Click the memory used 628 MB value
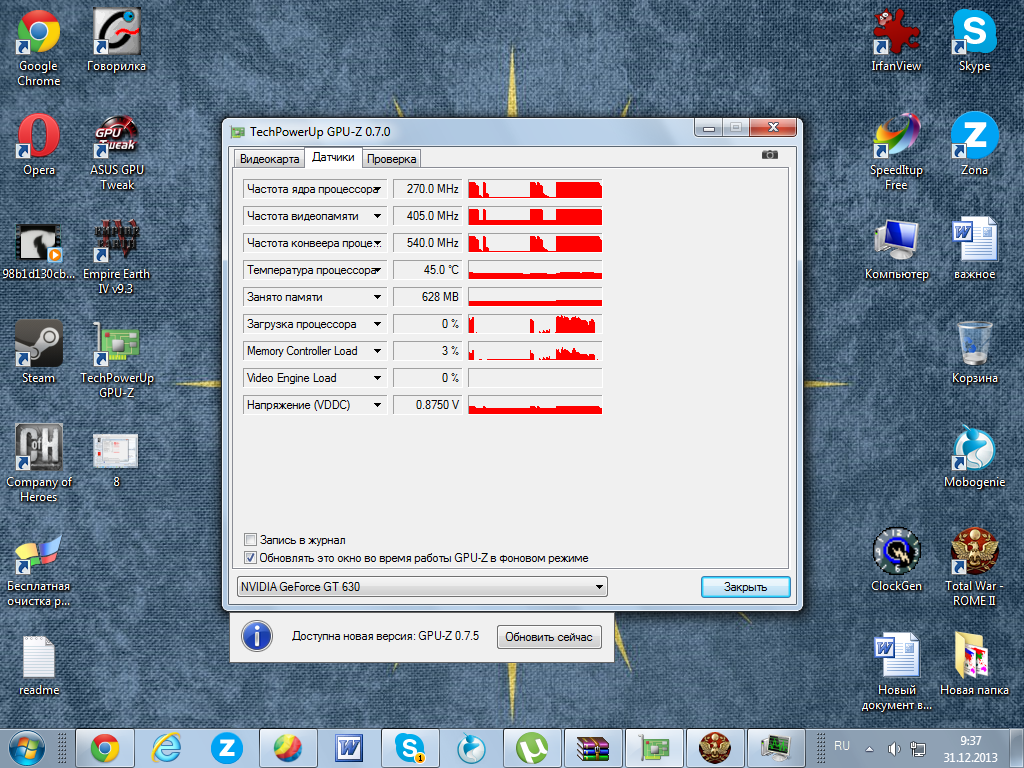The image size is (1024, 768). pyautogui.click(x=428, y=296)
